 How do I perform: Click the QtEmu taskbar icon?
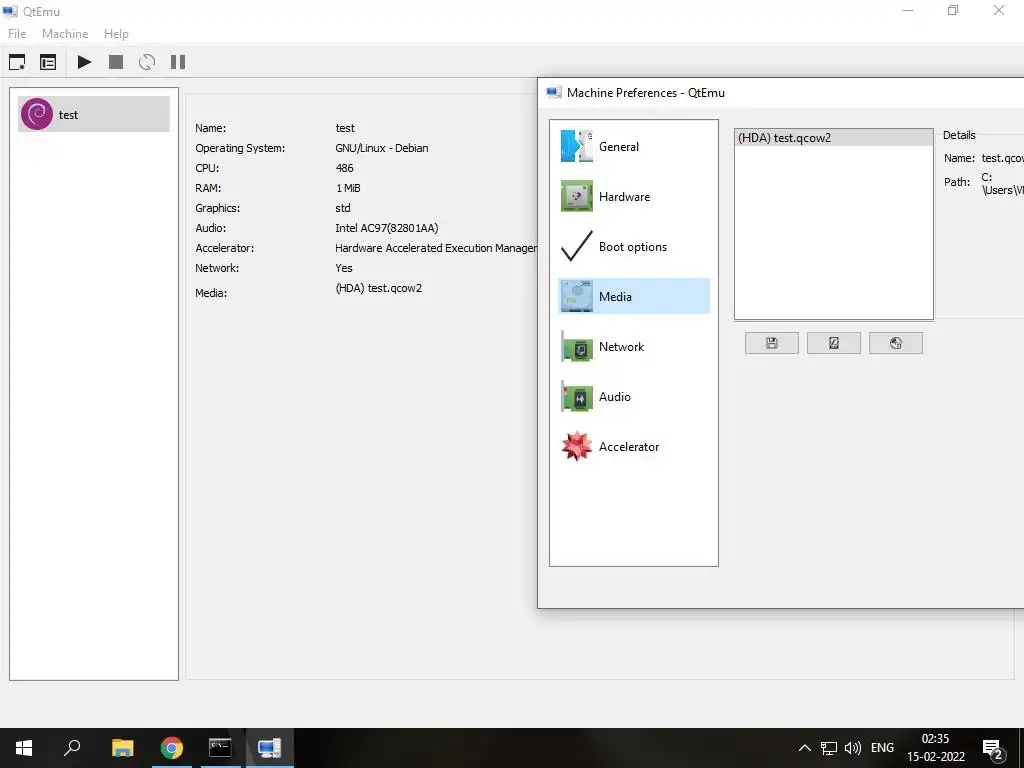point(268,748)
